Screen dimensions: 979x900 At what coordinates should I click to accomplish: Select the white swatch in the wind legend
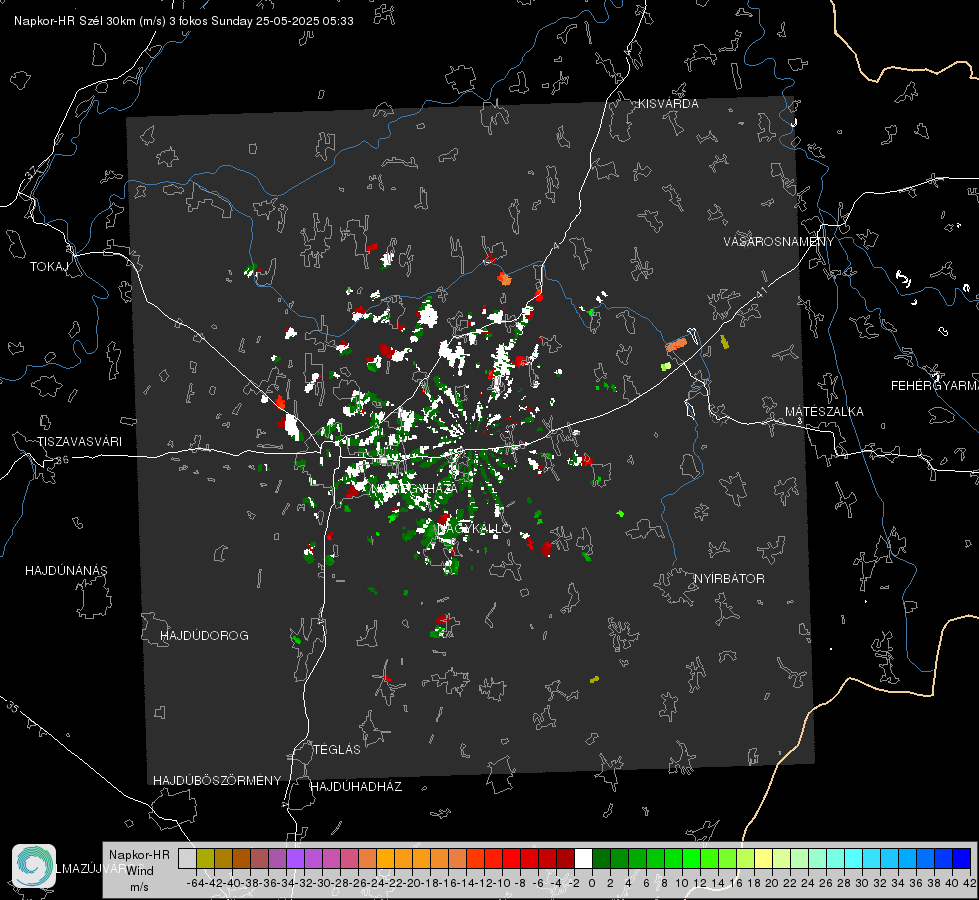583,858
